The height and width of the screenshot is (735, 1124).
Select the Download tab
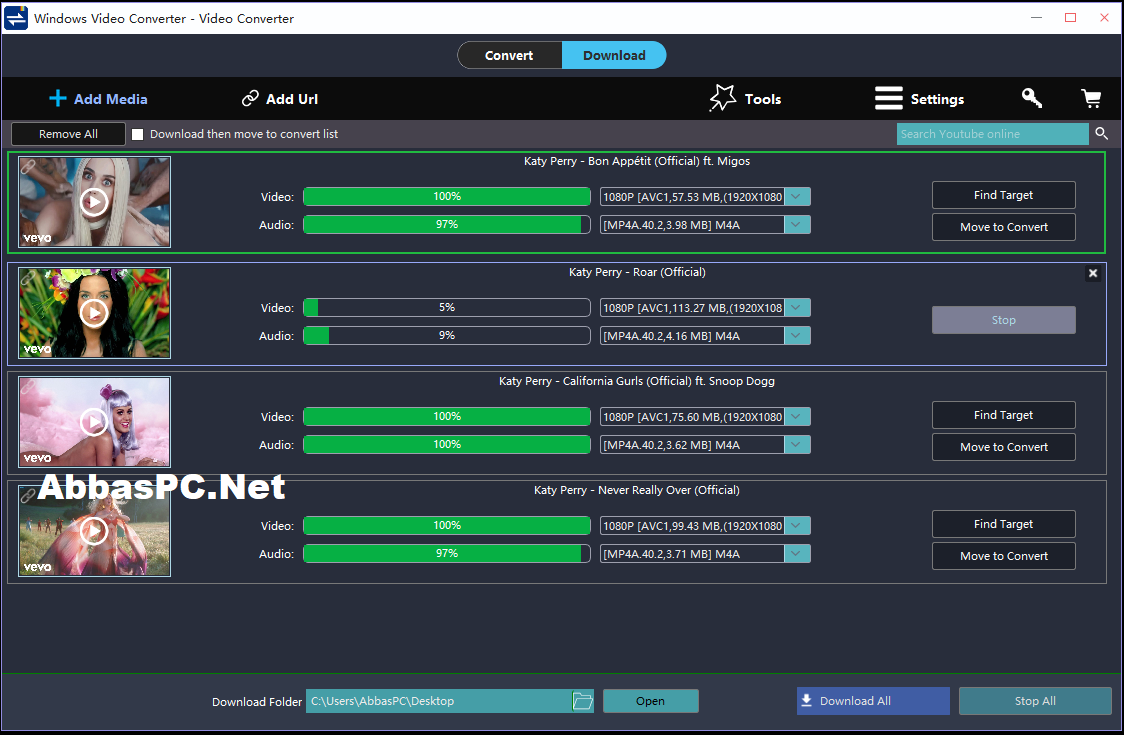pyautogui.click(x=614, y=55)
